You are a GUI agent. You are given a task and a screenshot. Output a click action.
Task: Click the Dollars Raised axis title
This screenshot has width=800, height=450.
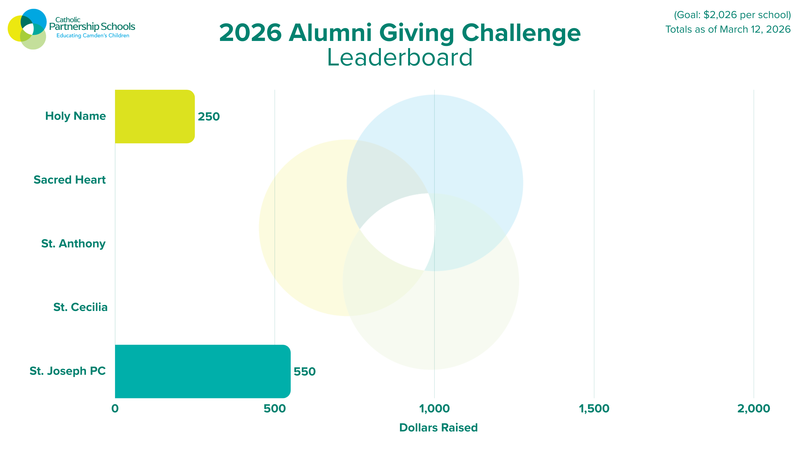click(437, 428)
